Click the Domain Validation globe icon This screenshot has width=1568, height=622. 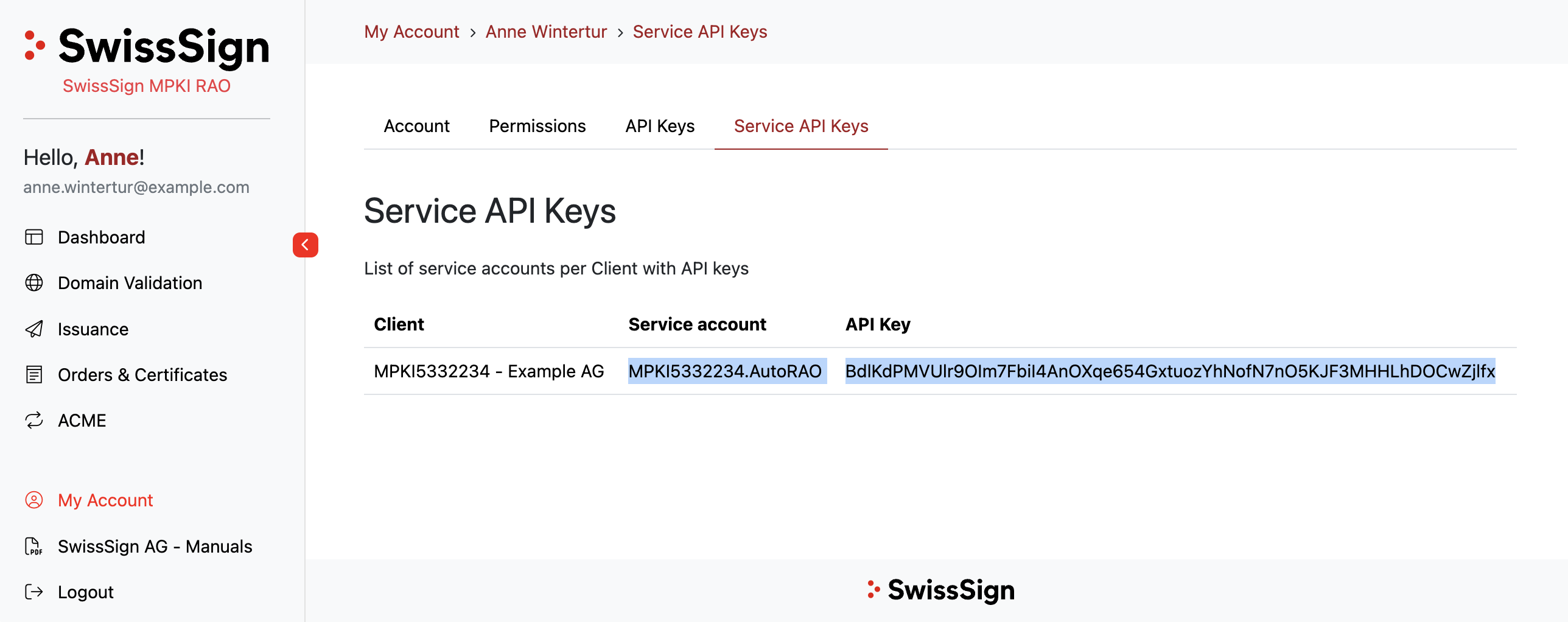[34, 282]
